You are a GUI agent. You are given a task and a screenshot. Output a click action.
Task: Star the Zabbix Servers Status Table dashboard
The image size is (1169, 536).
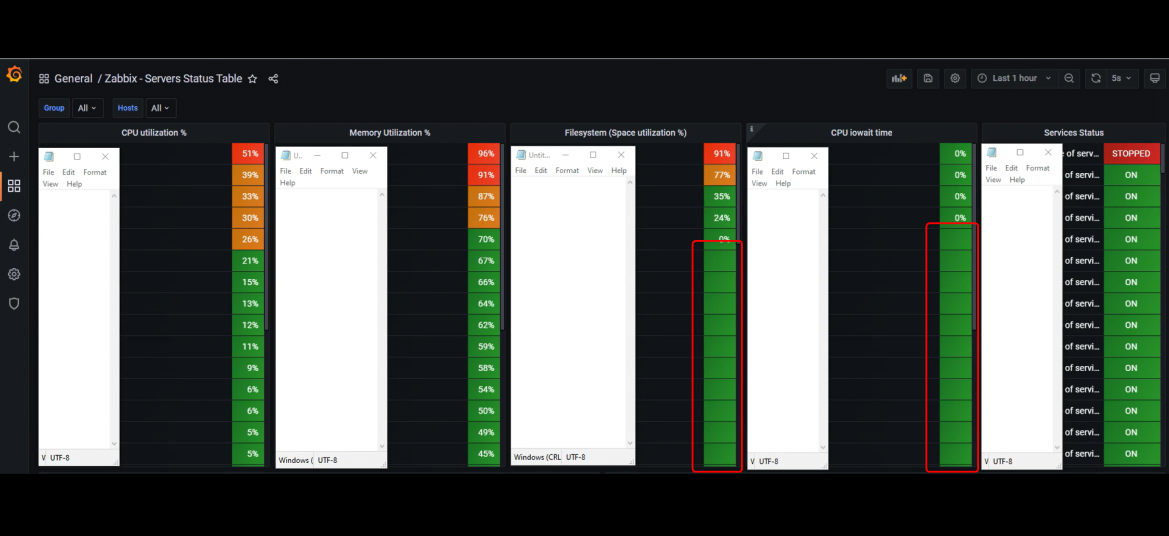tap(253, 78)
